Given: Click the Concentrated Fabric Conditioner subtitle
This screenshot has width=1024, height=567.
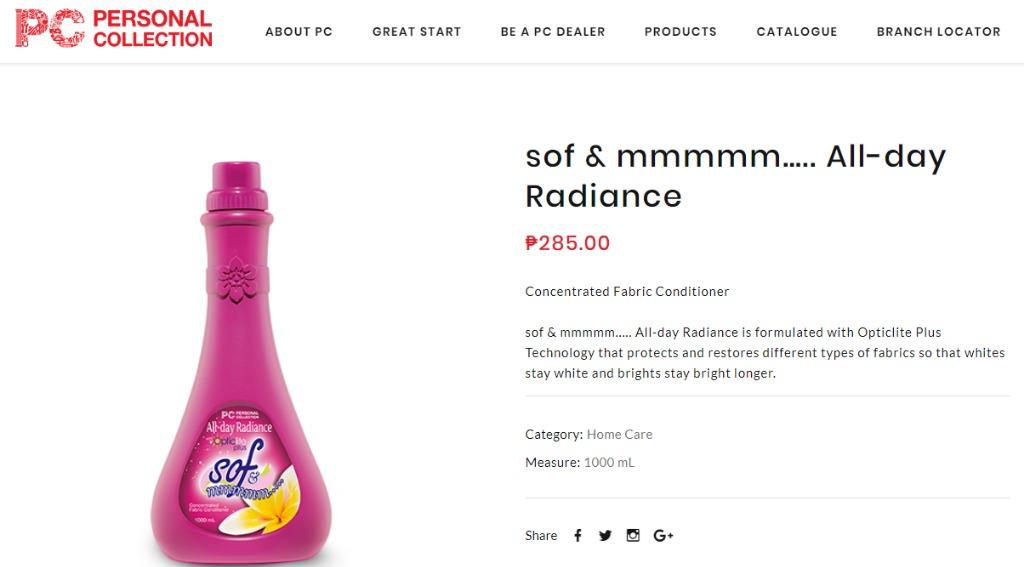Looking at the screenshot, I should click(x=627, y=292).
